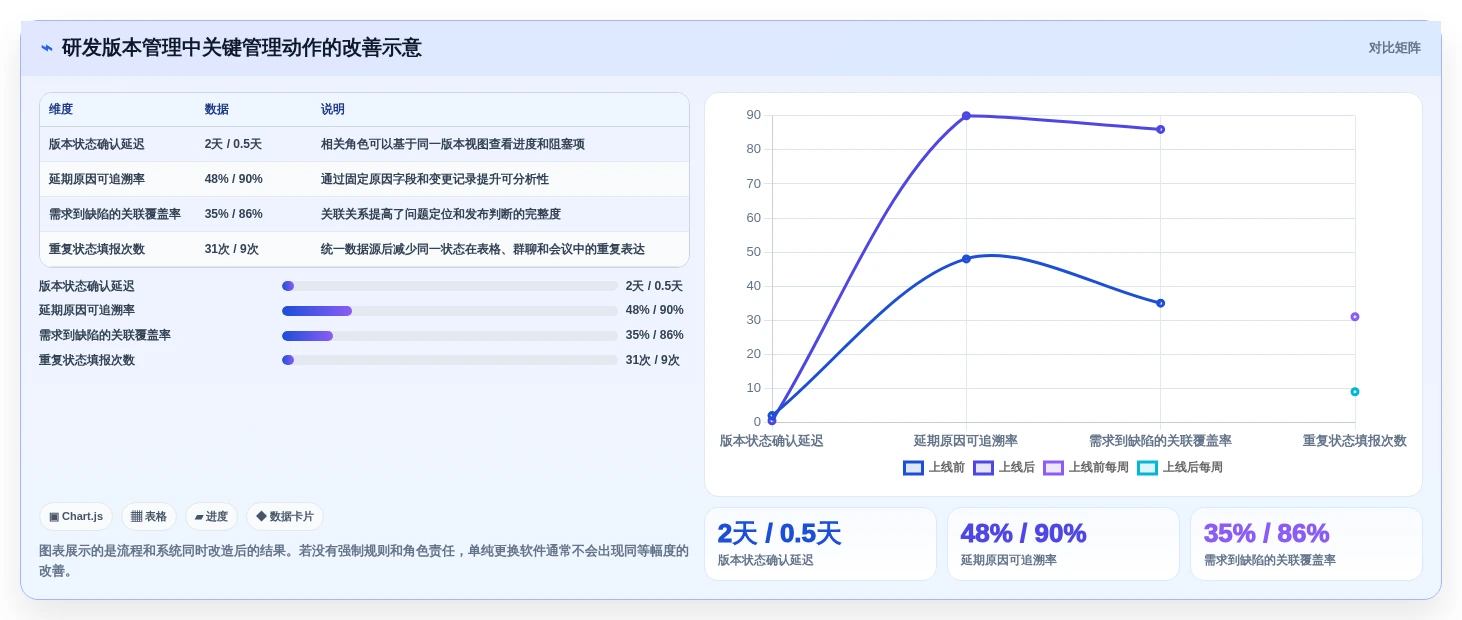Click the 上线后 data point at 90
The width and height of the screenshot is (1462, 620).
tap(966, 116)
